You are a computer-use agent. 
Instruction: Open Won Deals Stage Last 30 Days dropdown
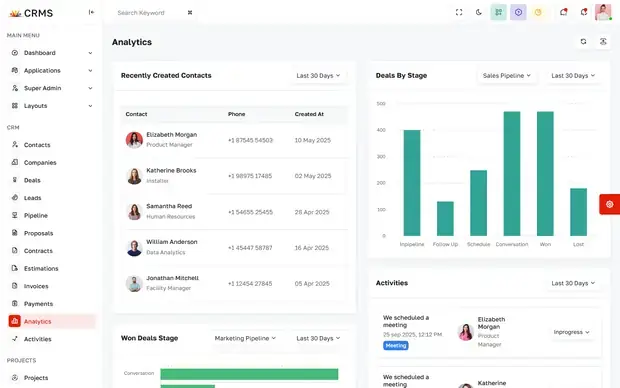(318, 338)
